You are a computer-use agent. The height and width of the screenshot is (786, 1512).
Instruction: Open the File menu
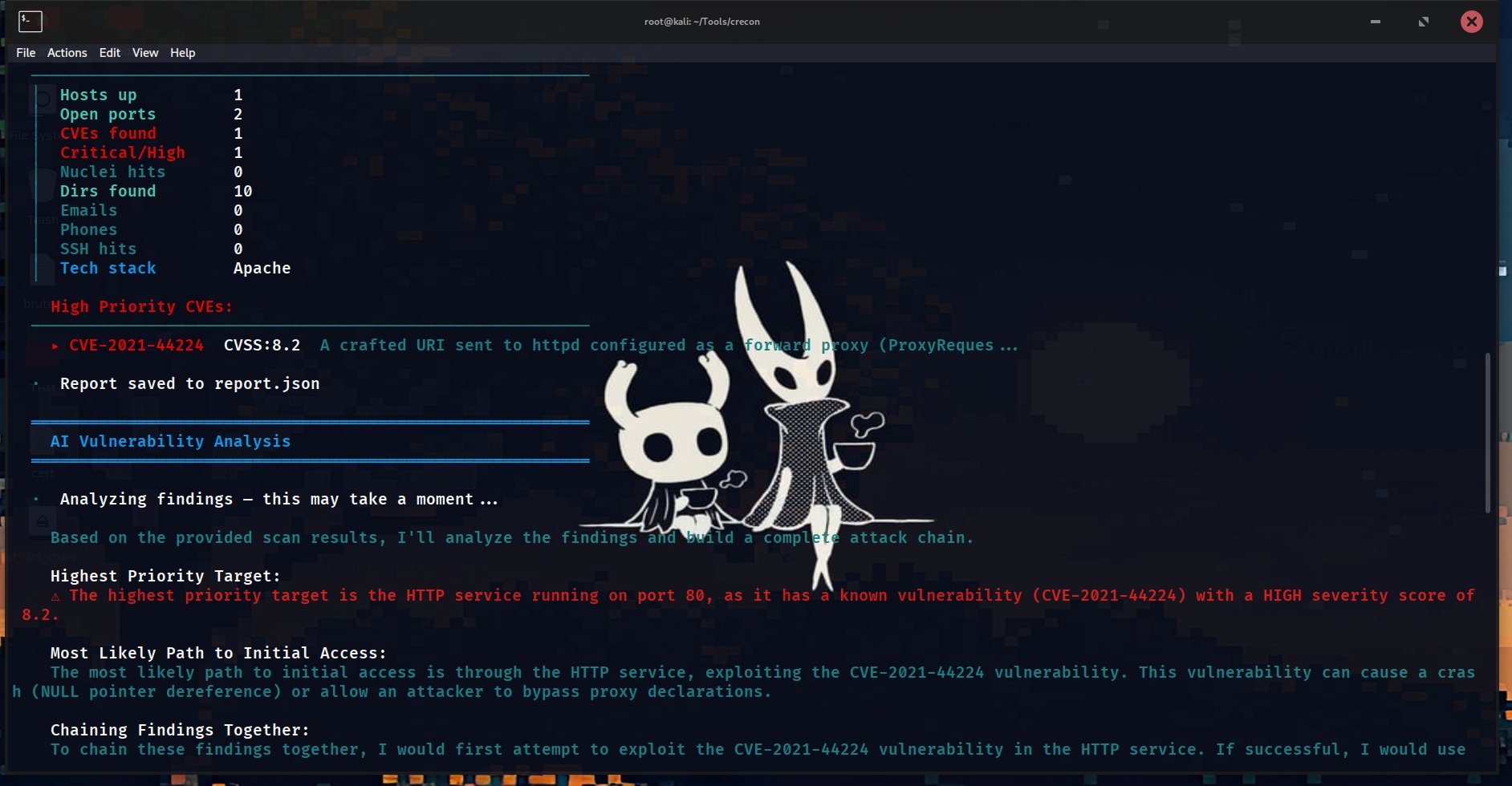[x=26, y=53]
